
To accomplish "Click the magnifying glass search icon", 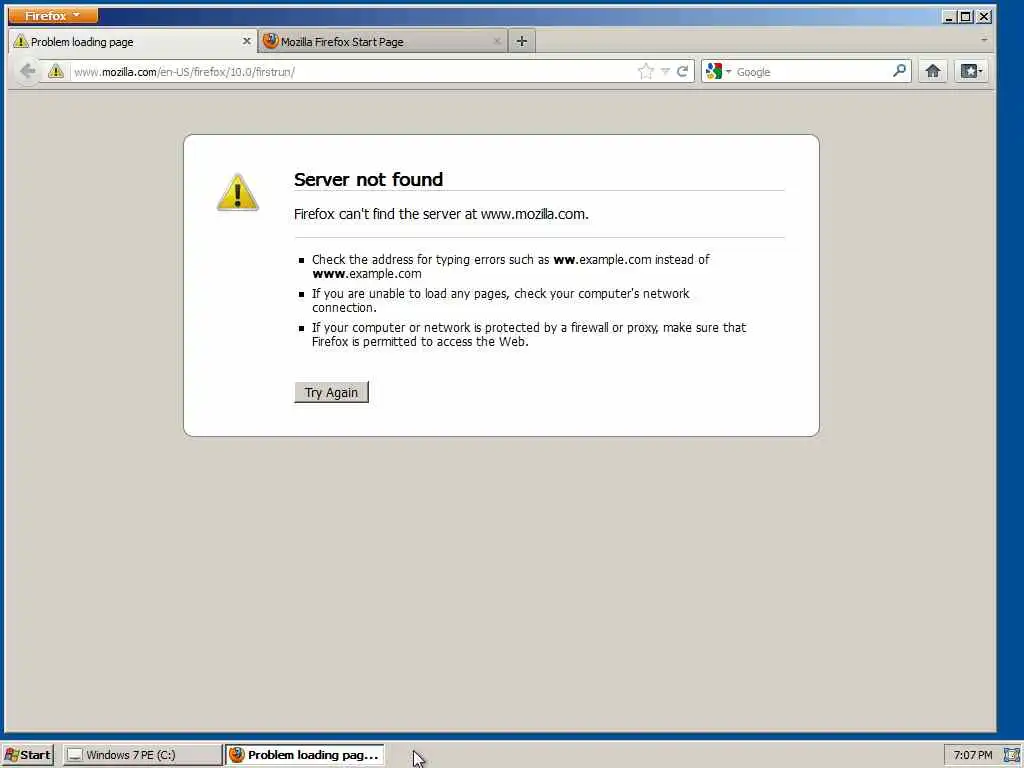I will point(899,70).
